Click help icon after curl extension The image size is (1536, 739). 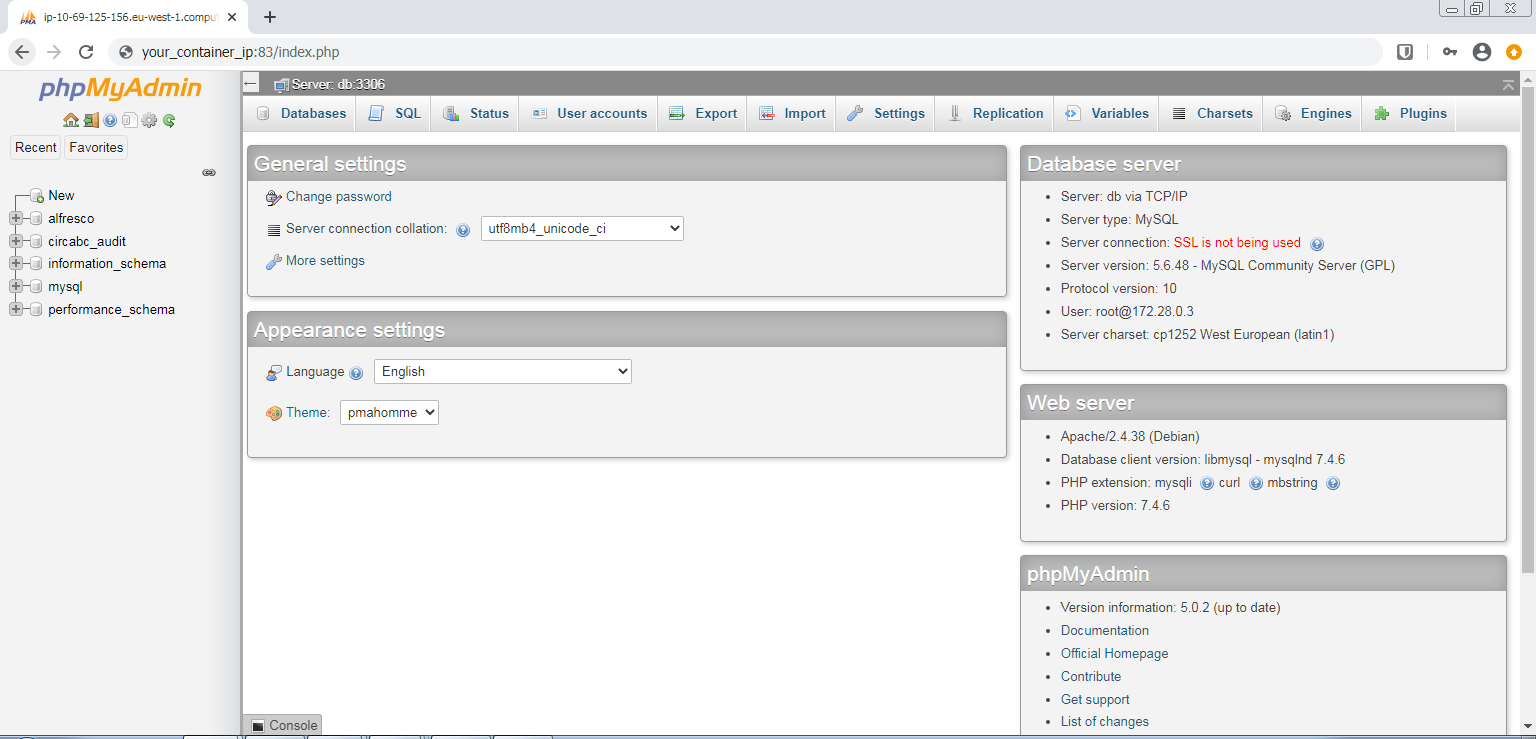(x=1256, y=483)
